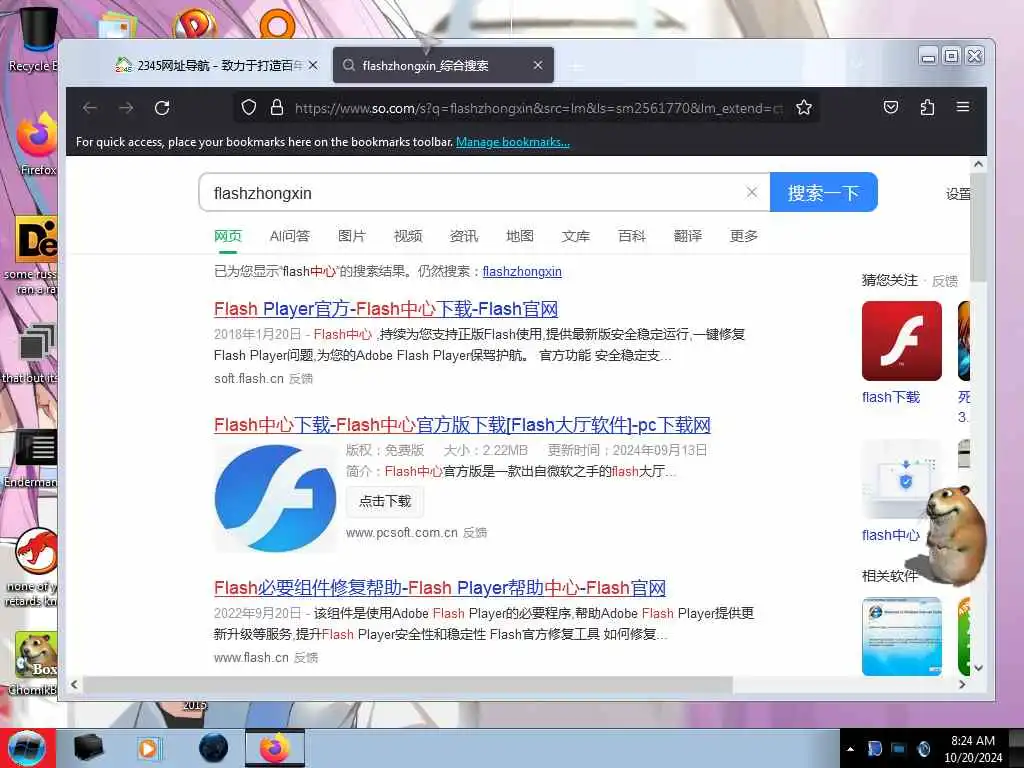Image resolution: width=1024 pixels, height=768 pixels.
Task: Click the padlock site info icon
Action: (277, 108)
